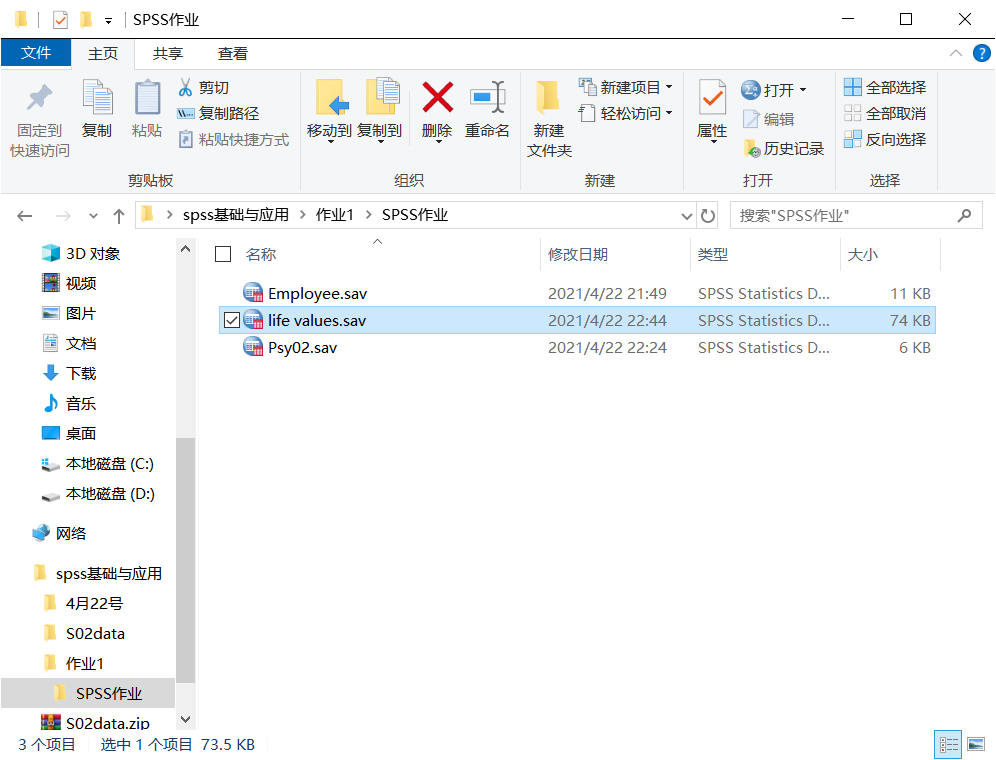Open recent locations dropdown arrow
Viewport: 996px width, 760px height.
point(93,216)
